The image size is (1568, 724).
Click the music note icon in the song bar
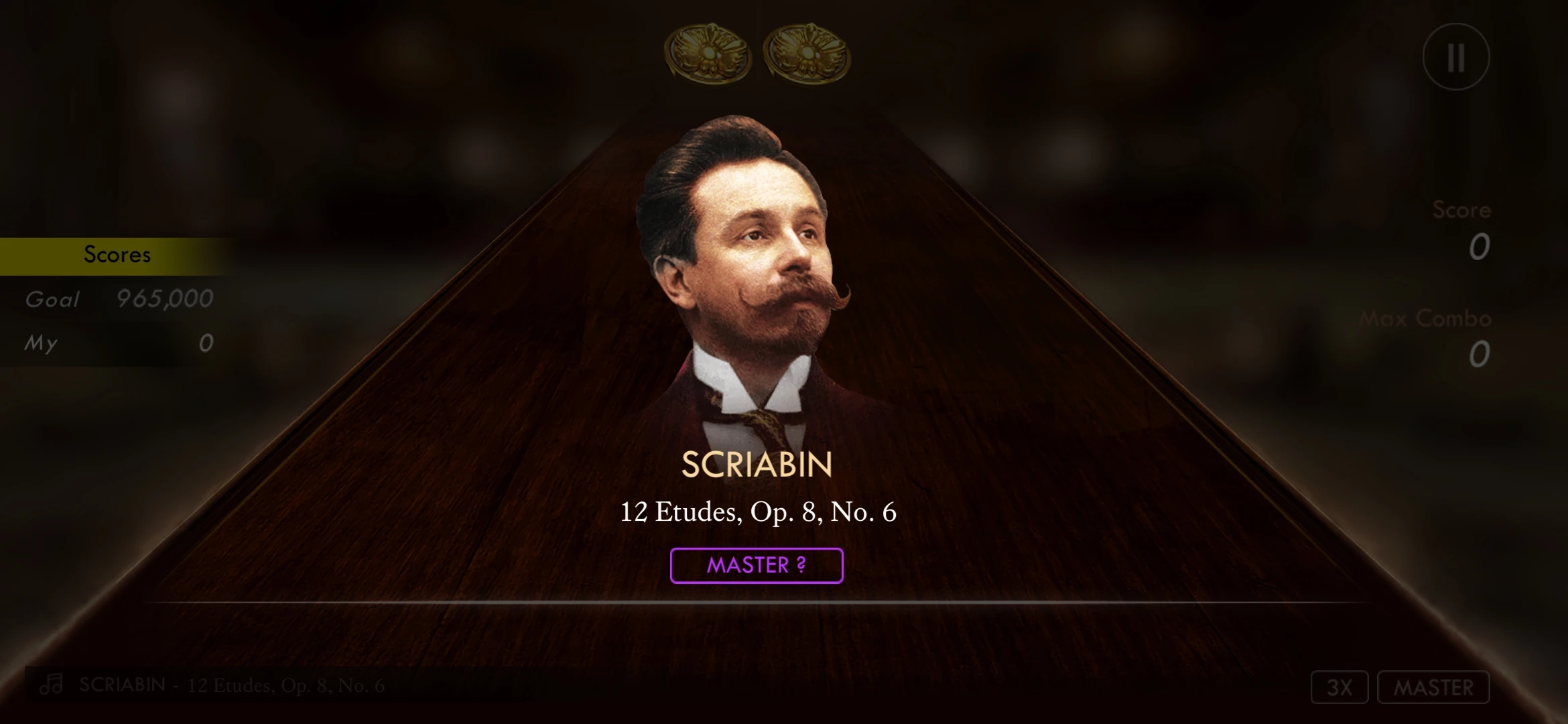[x=51, y=684]
